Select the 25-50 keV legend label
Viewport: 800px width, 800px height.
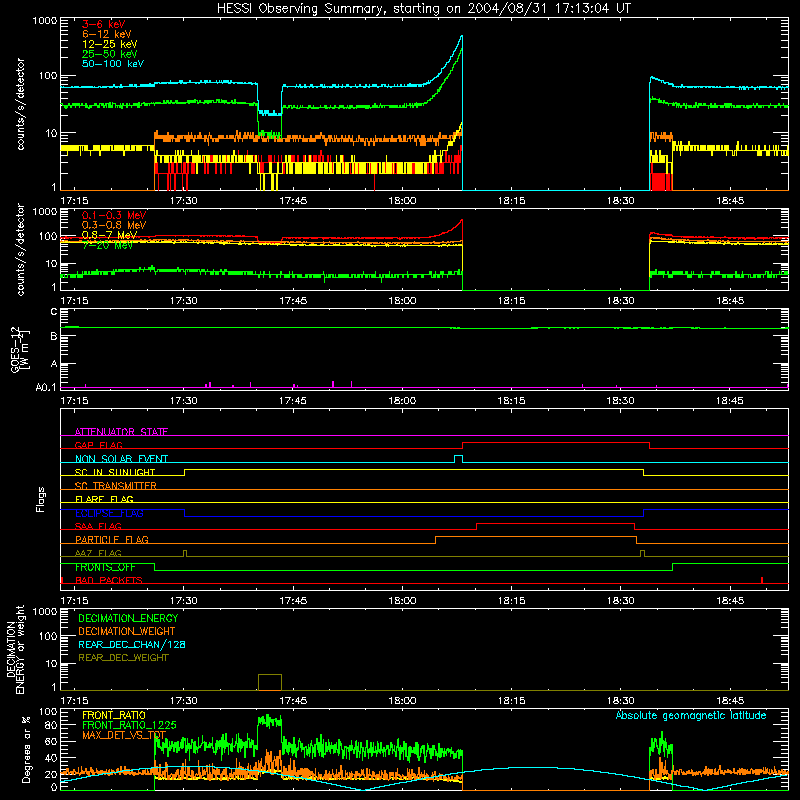coord(109,54)
